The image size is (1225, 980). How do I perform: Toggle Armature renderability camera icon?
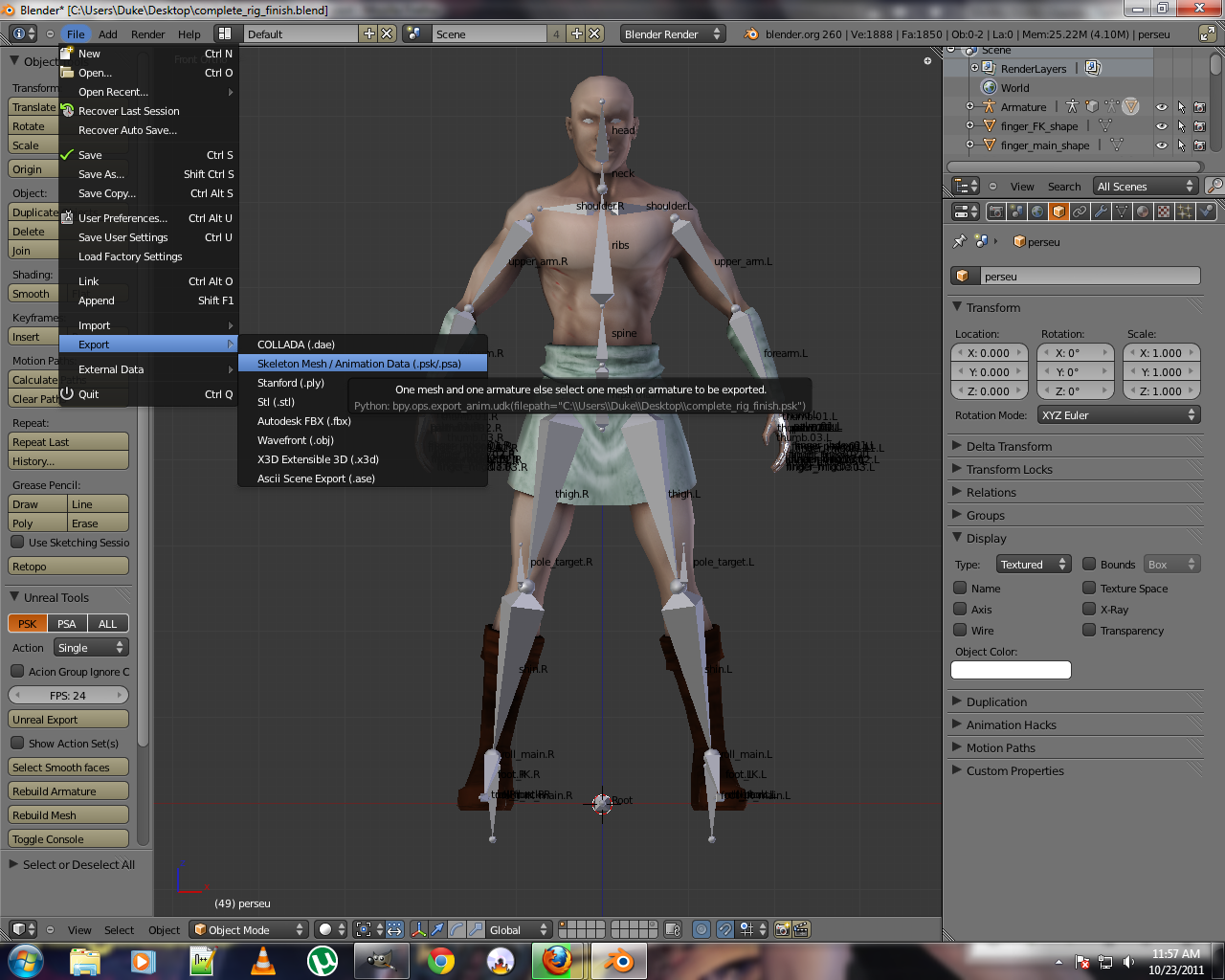point(1200,107)
